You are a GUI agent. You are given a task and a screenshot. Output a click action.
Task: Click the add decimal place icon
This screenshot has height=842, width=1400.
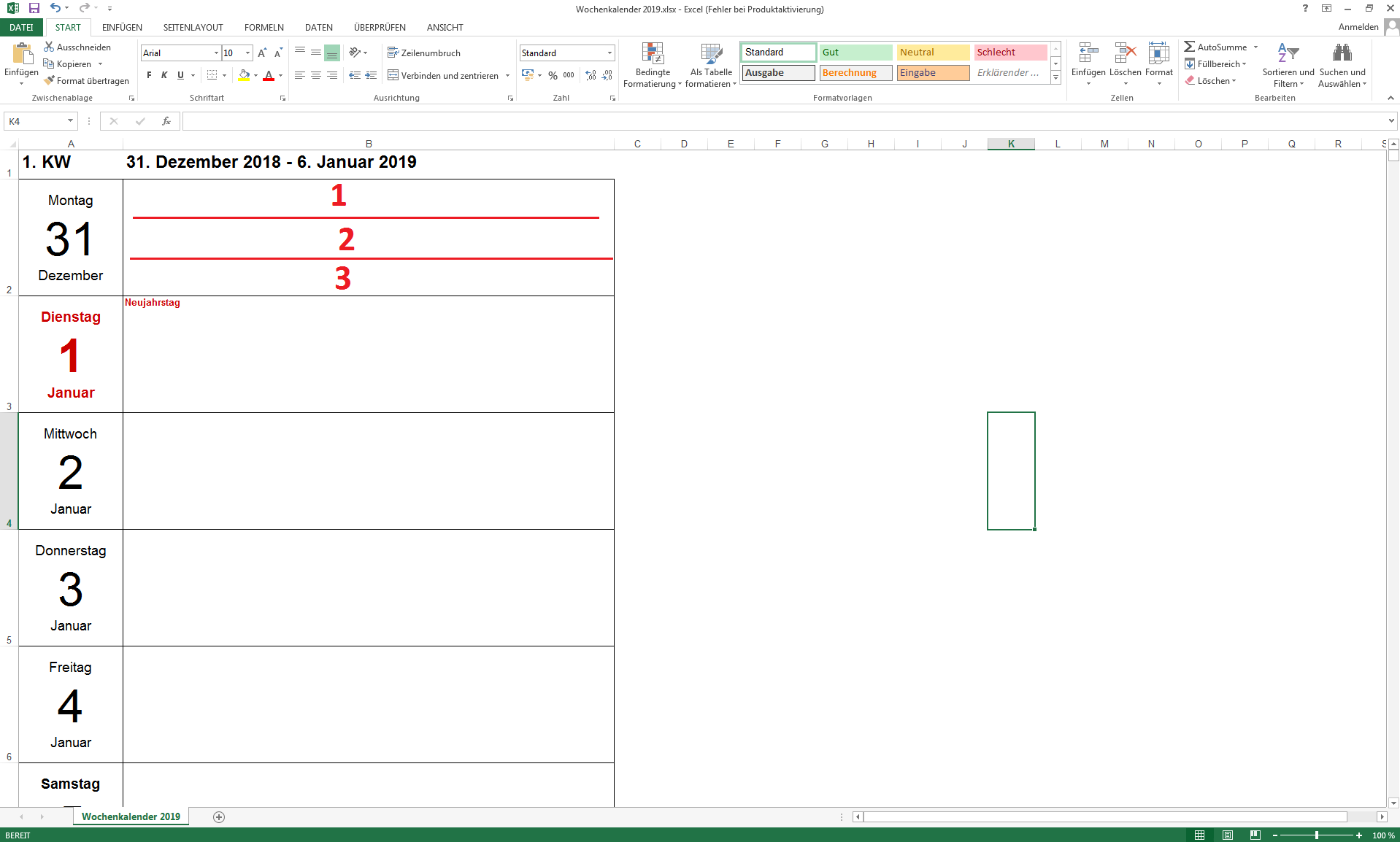[591, 75]
